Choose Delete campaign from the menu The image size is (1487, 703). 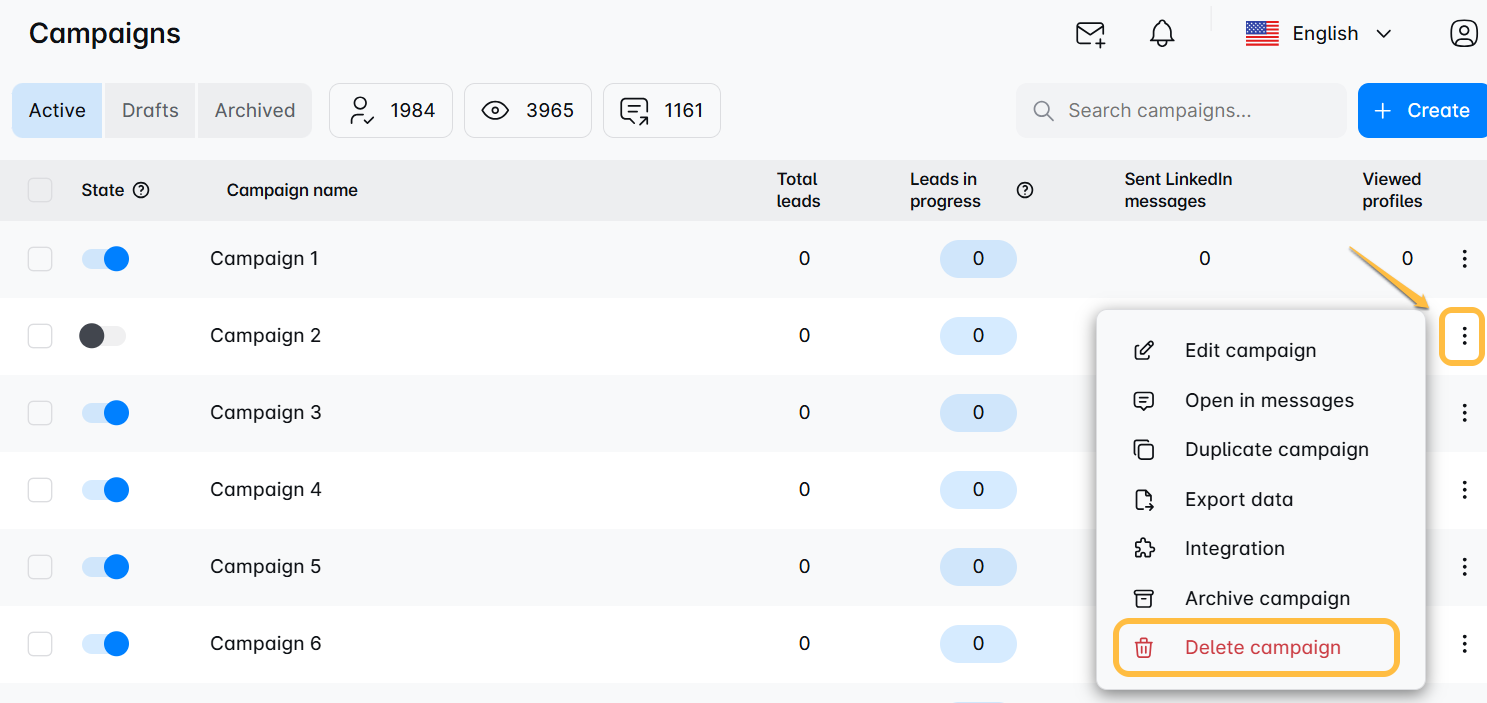pos(1256,648)
